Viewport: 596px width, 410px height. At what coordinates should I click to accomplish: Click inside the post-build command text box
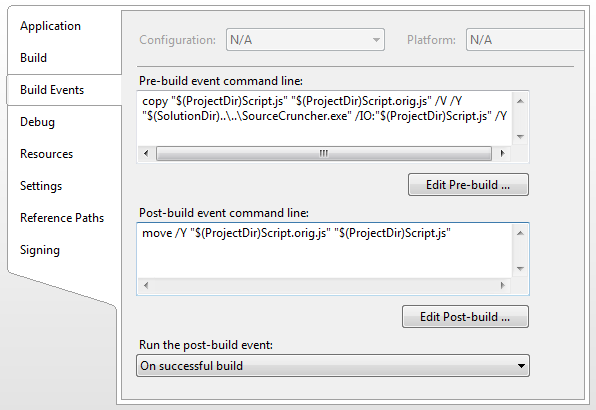pyautogui.click(x=324, y=251)
